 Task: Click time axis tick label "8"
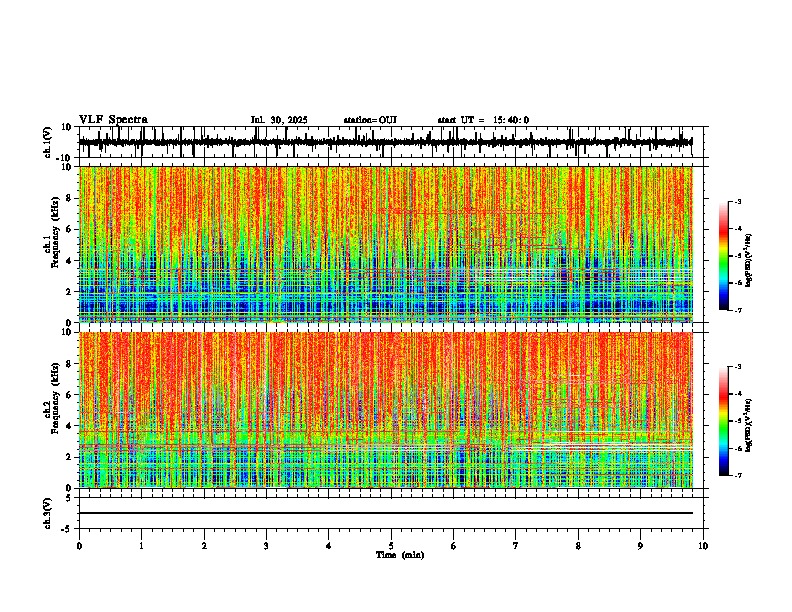point(578,546)
